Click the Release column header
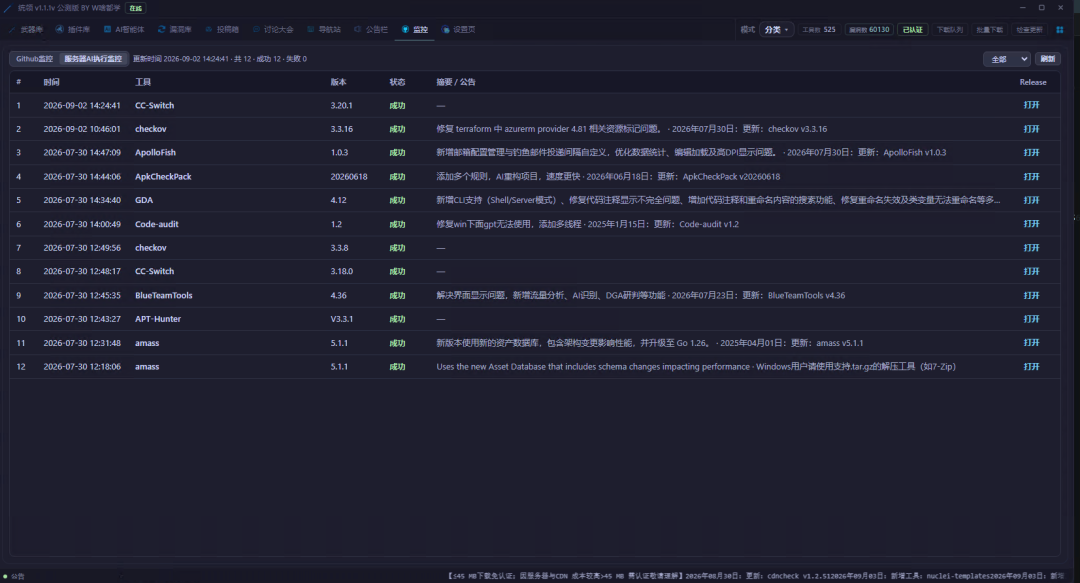The height and width of the screenshot is (583, 1080). click(1032, 82)
